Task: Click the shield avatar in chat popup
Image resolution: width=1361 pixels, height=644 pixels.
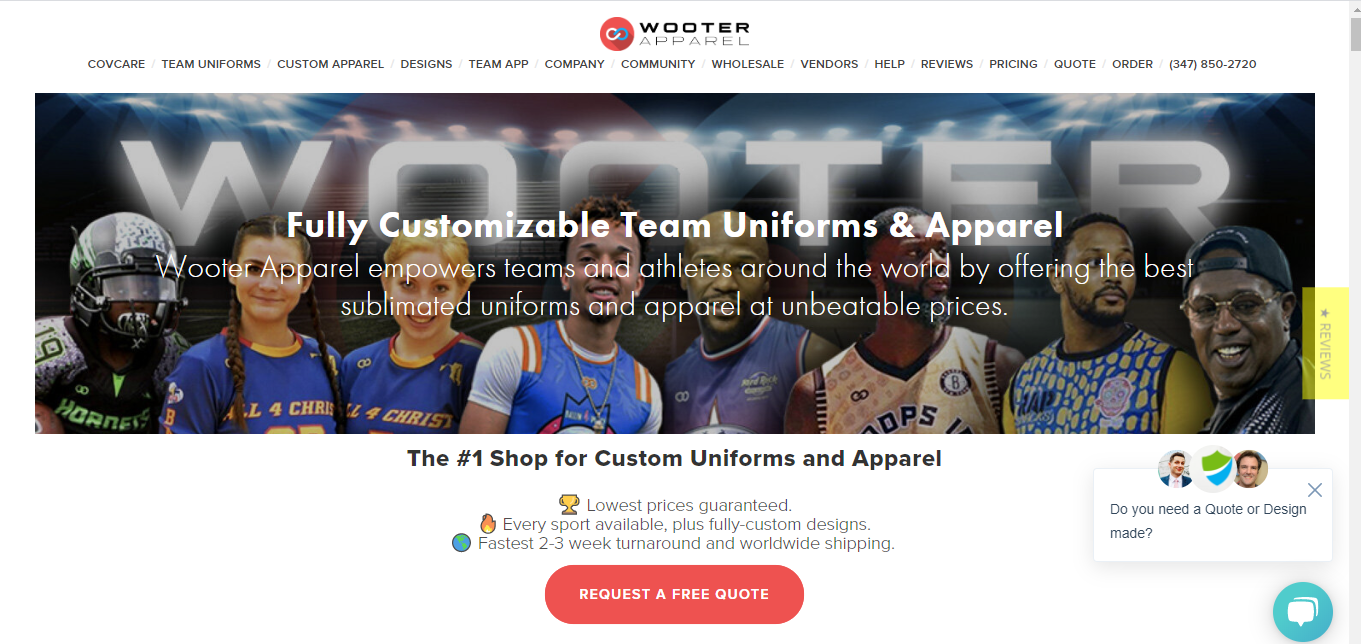Action: [1214, 468]
